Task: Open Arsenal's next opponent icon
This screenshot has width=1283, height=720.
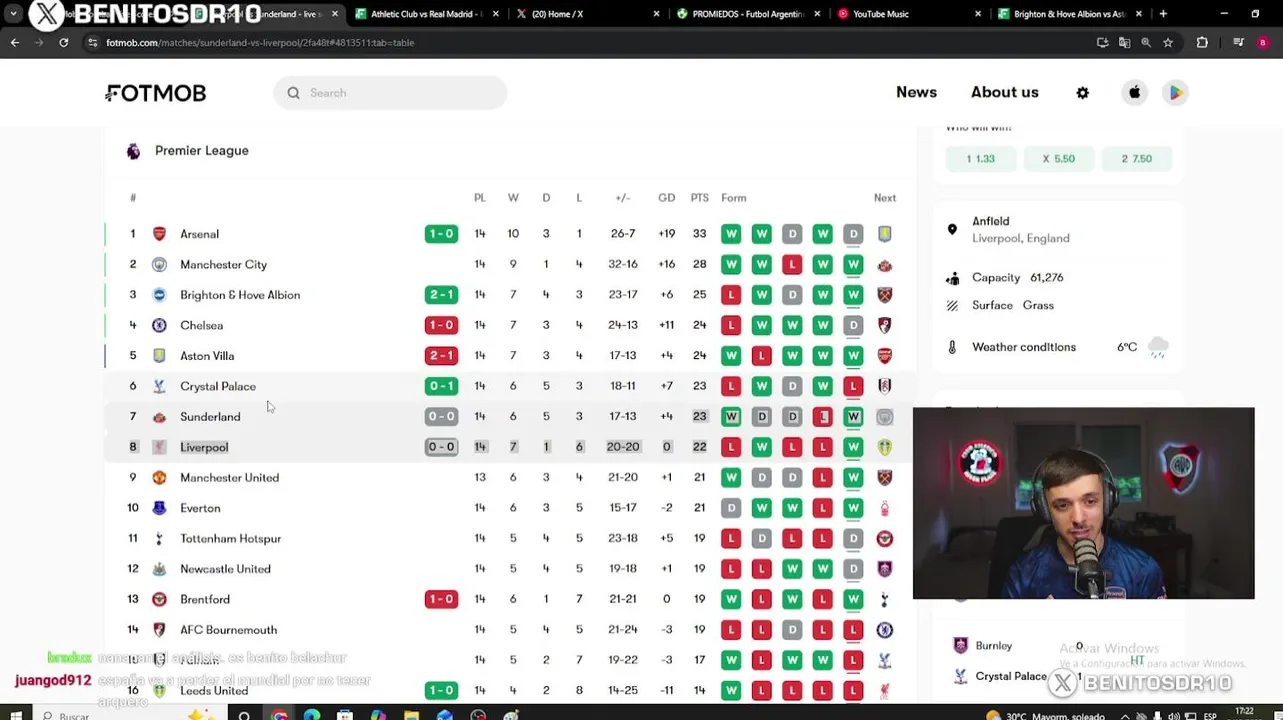Action: coord(885,234)
